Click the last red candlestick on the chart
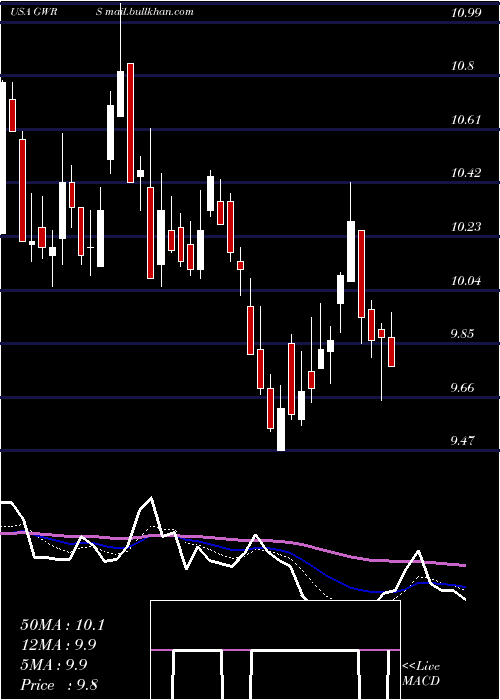Viewport: 500px width, 700px height. pos(392,352)
